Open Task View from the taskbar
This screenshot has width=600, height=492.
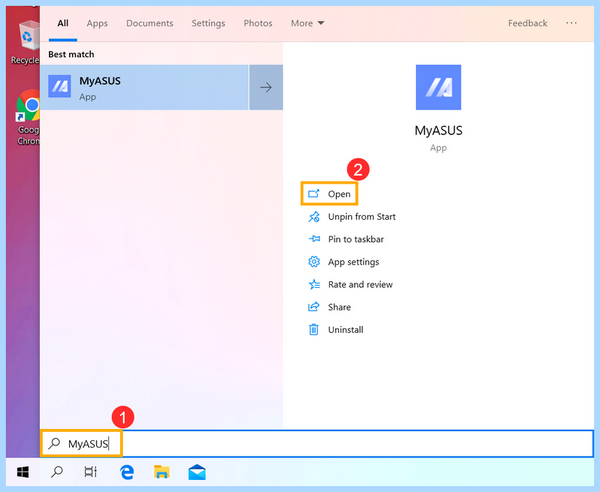91,472
